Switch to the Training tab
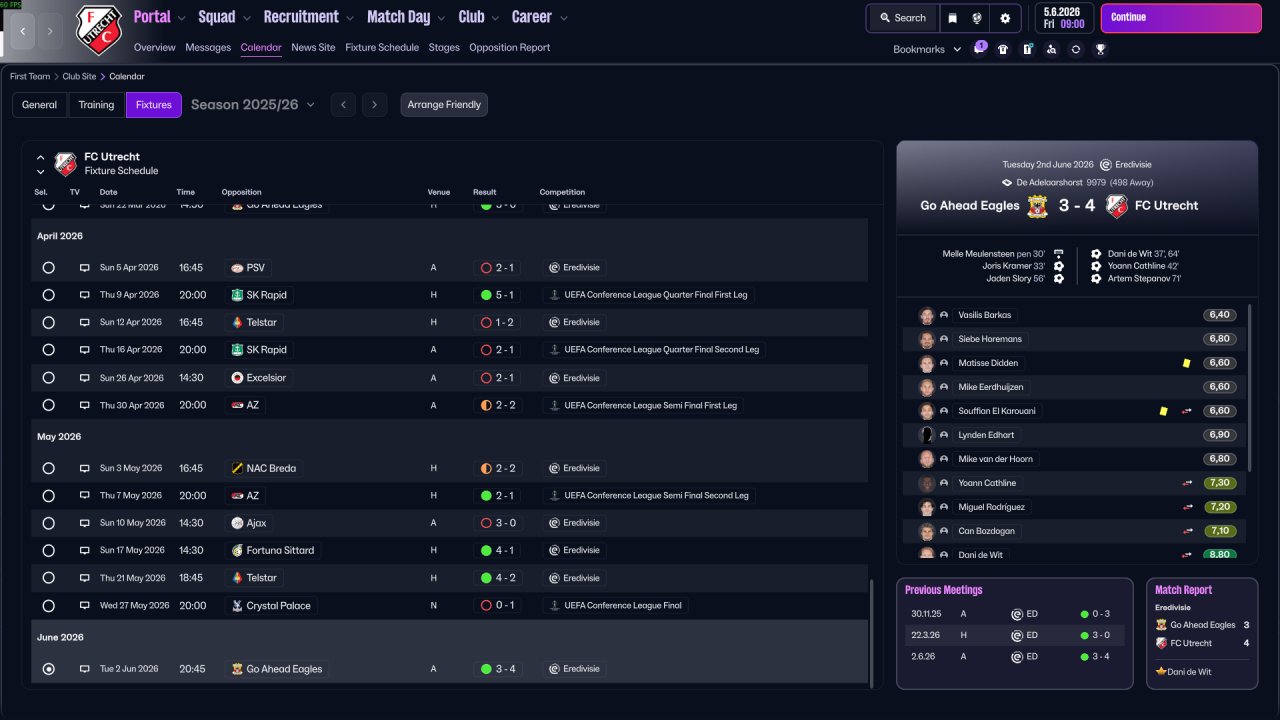This screenshot has height=720, width=1280. [x=96, y=104]
